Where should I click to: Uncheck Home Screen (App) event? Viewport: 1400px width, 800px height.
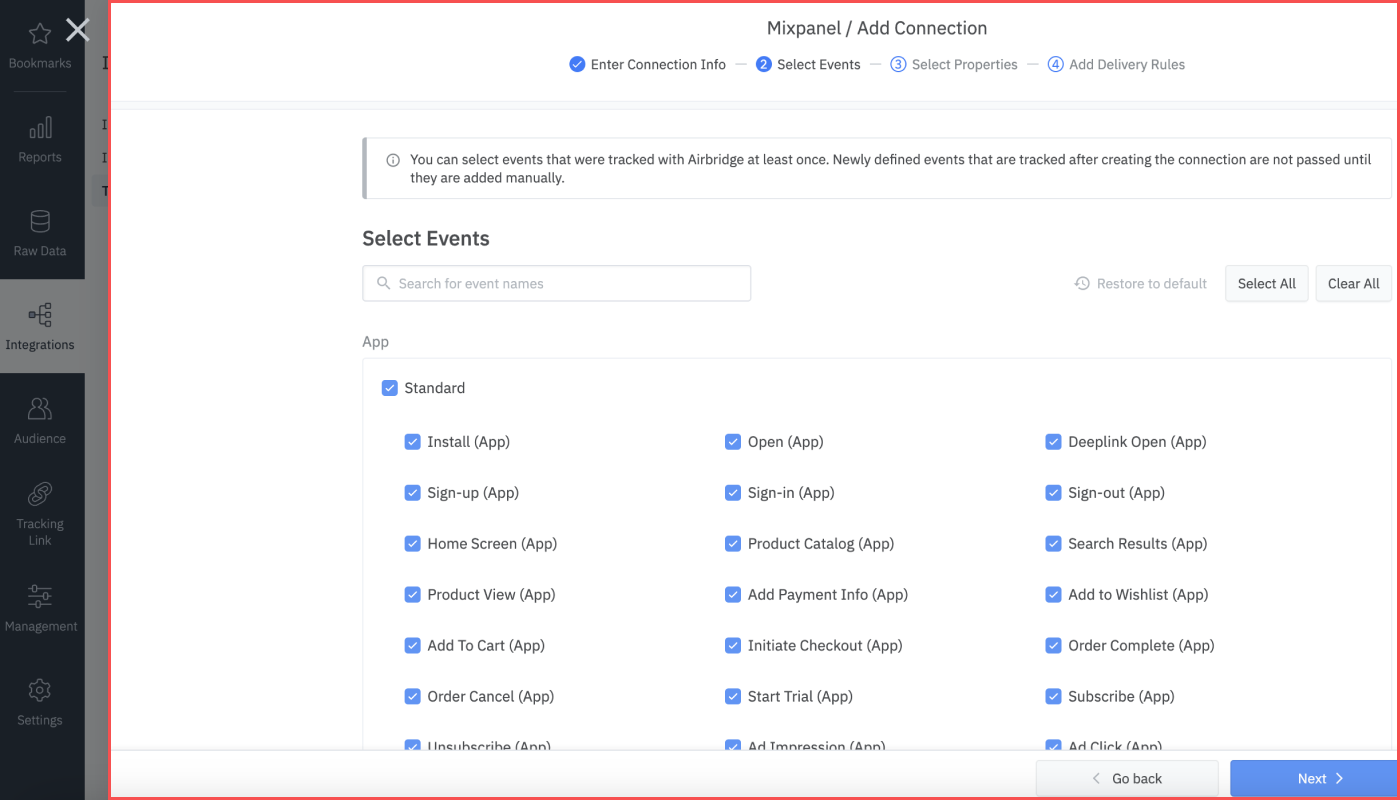pos(412,543)
